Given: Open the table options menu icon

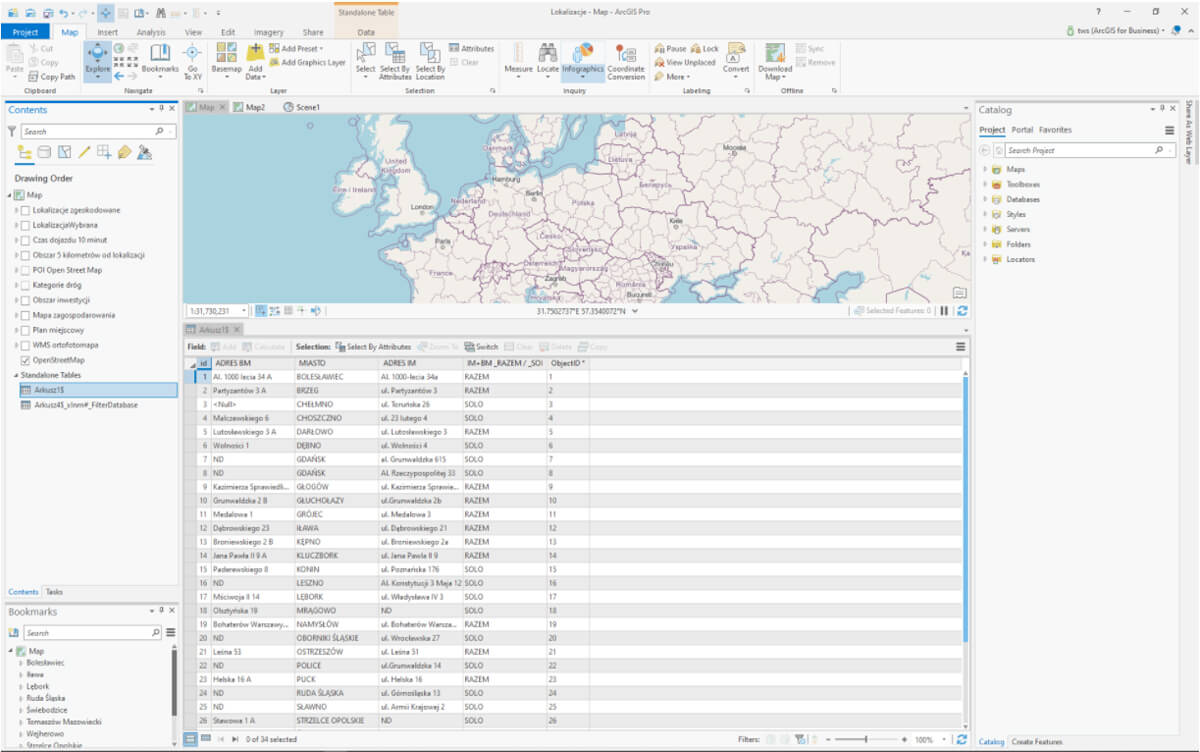Looking at the screenshot, I should pyautogui.click(x=960, y=347).
